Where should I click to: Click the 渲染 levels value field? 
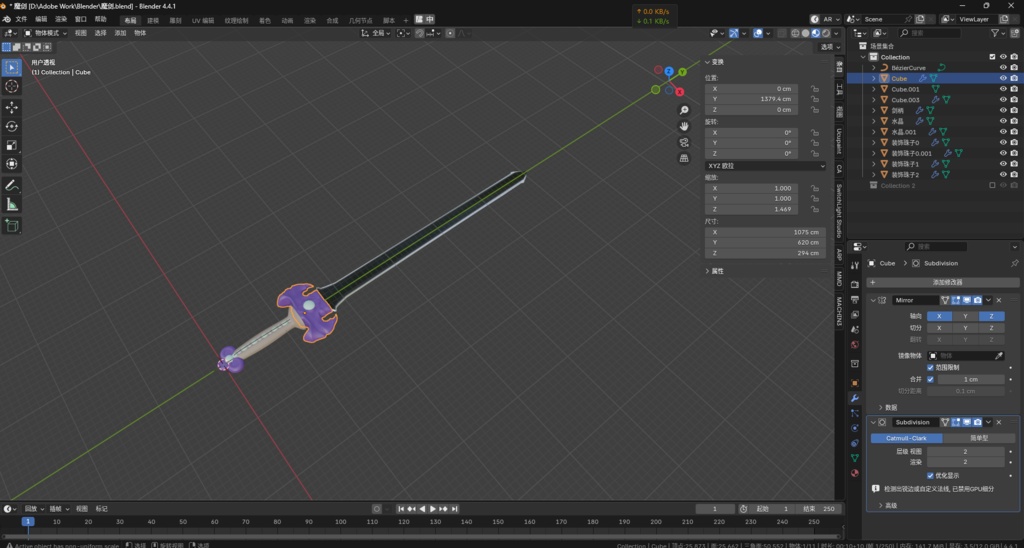[x=965, y=462]
